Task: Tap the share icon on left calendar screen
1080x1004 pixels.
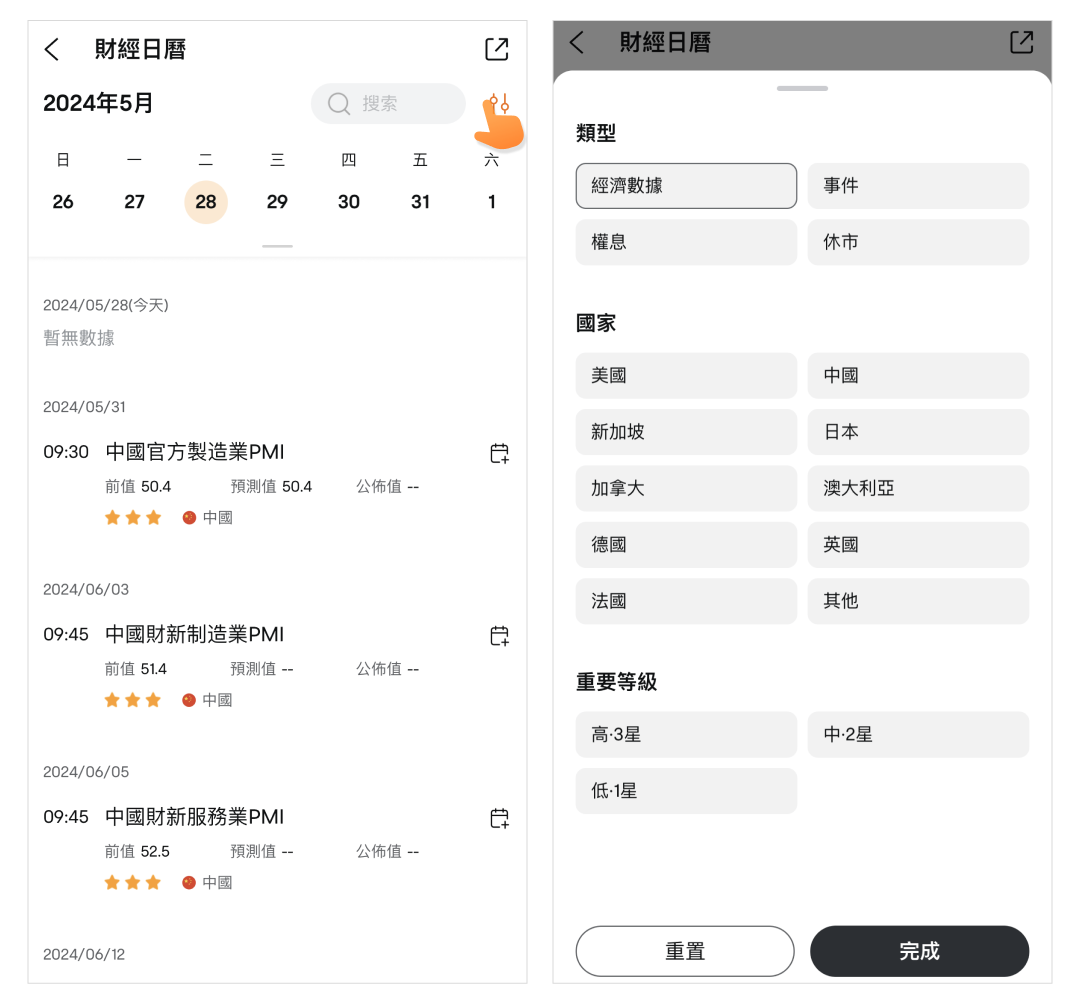Action: coord(496,49)
